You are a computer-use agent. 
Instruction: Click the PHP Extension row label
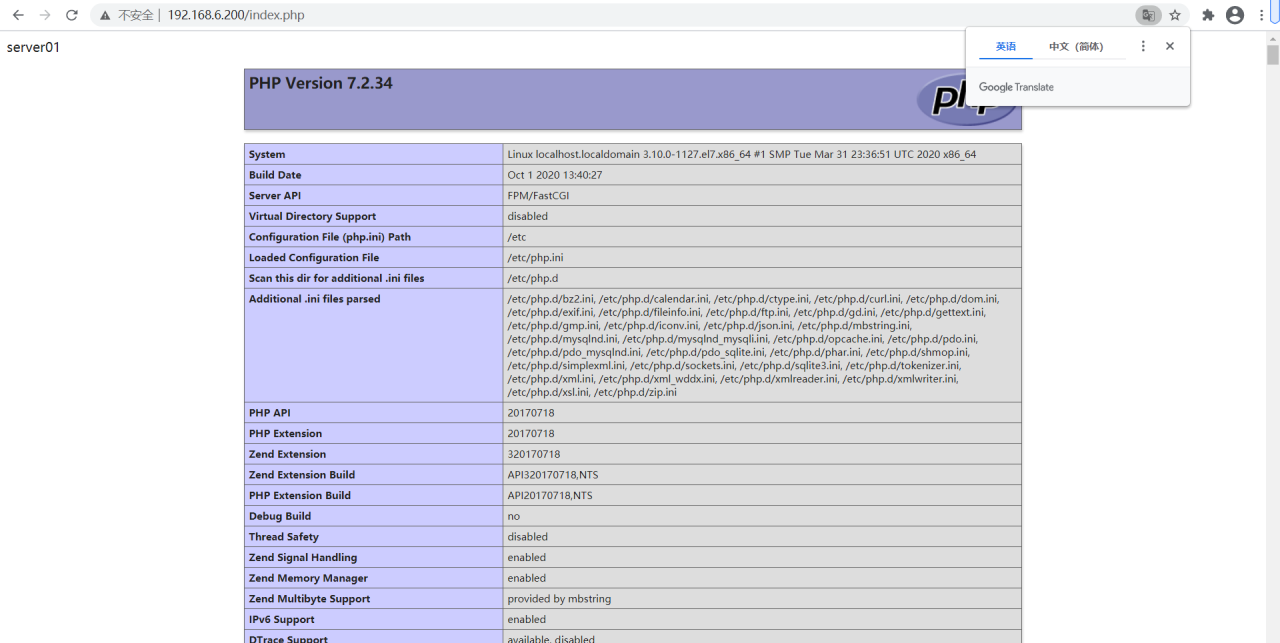[x=286, y=434]
